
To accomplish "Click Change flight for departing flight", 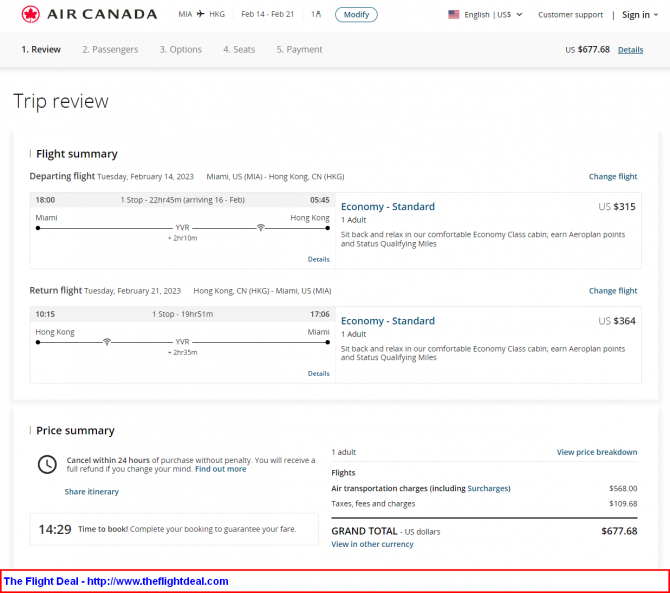I will click(612, 177).
